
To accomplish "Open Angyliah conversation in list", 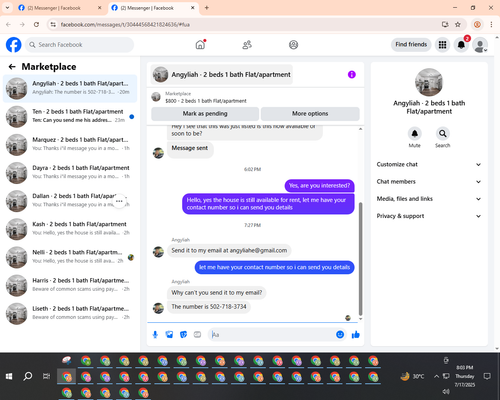I will pos(70,89).
